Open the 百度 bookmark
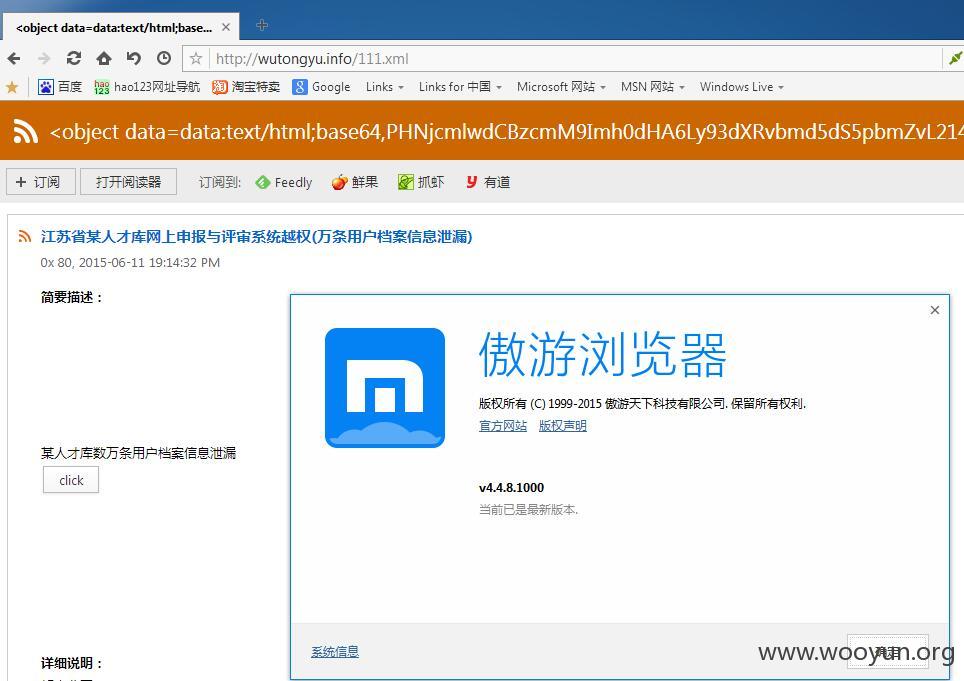 (60, 87)
